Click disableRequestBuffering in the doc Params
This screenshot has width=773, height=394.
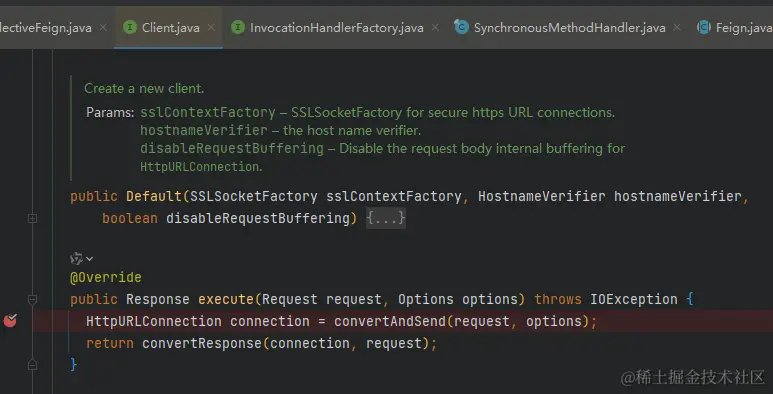(x=232, y=148)
